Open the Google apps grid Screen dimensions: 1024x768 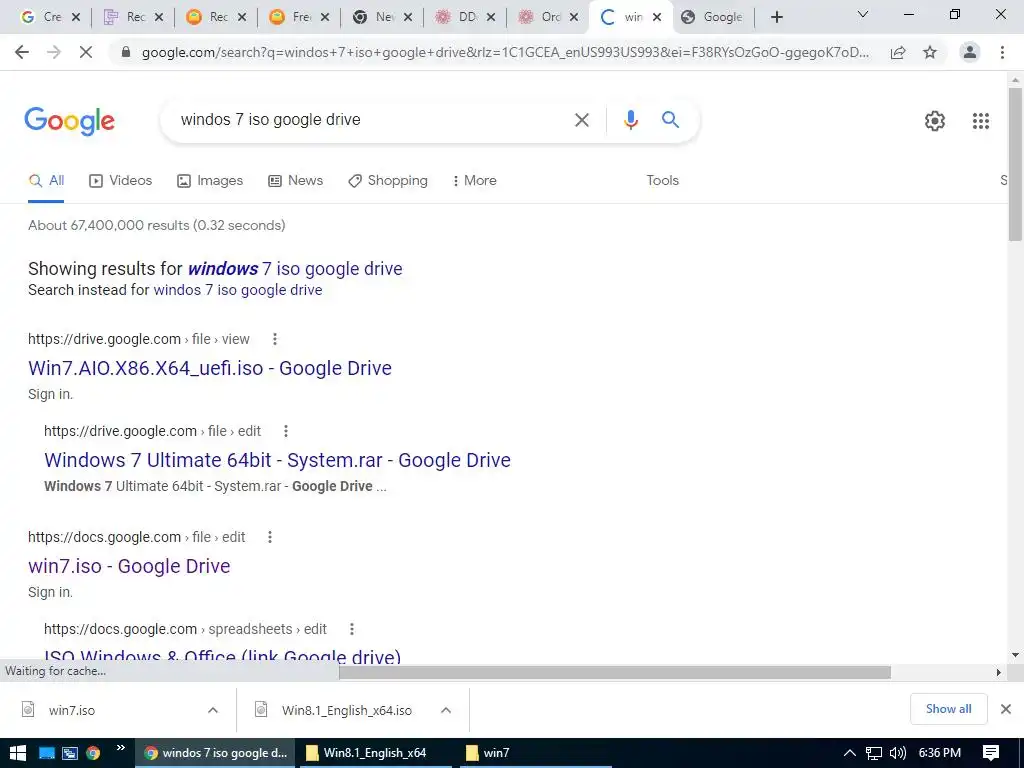click(980, 121)
